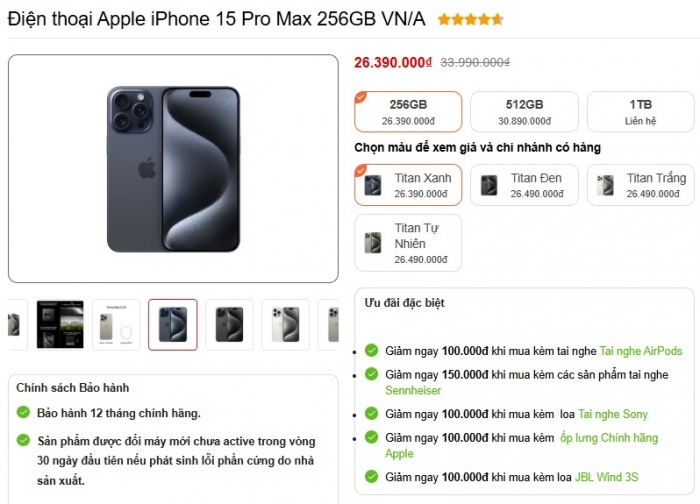Open the Tai nghe AirPods link

[x=641, y=351]
